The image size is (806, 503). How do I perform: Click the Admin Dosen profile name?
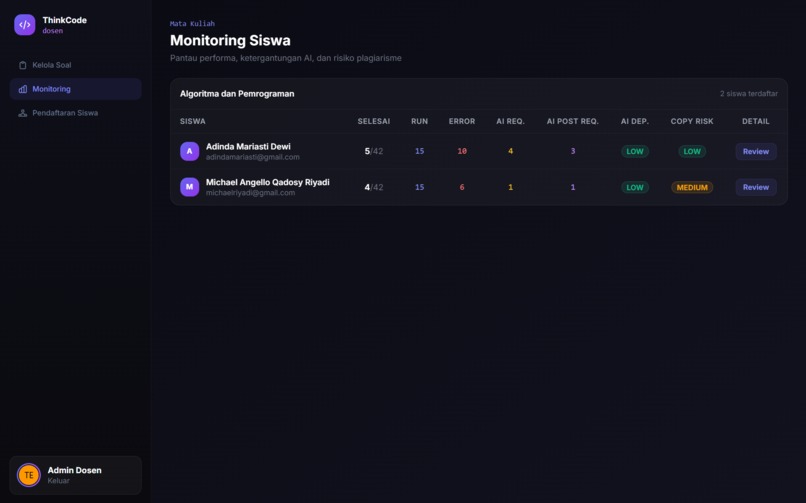point(75,470)
